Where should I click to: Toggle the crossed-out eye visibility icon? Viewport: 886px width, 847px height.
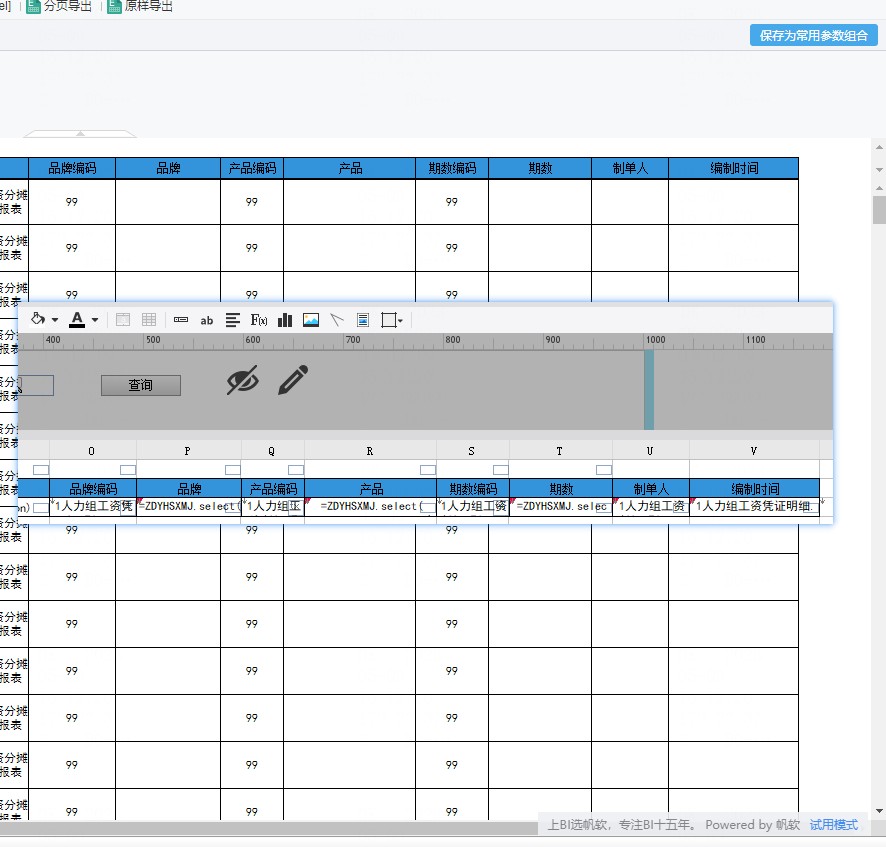(x=242, y=380)
